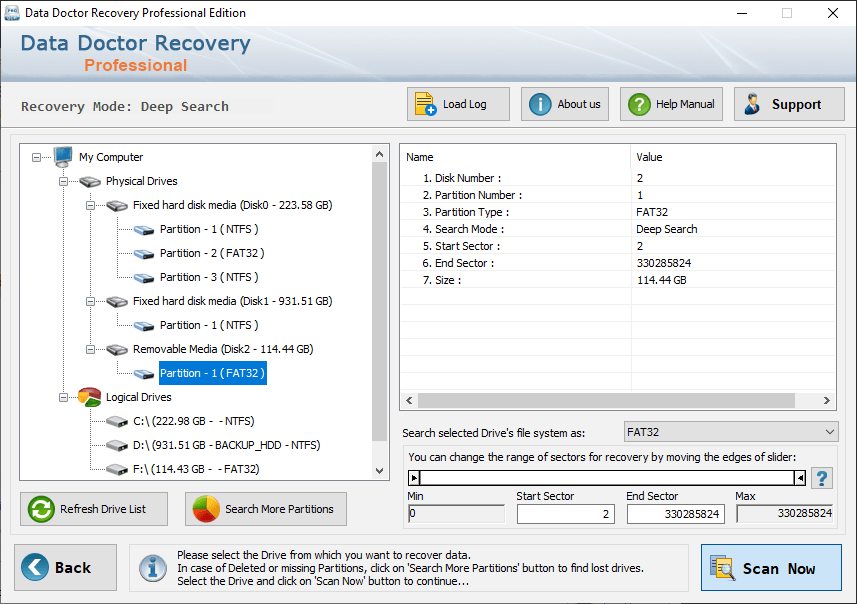The image size is (857, 604).
Task: Click the Min value field
Action: [456, 514]
